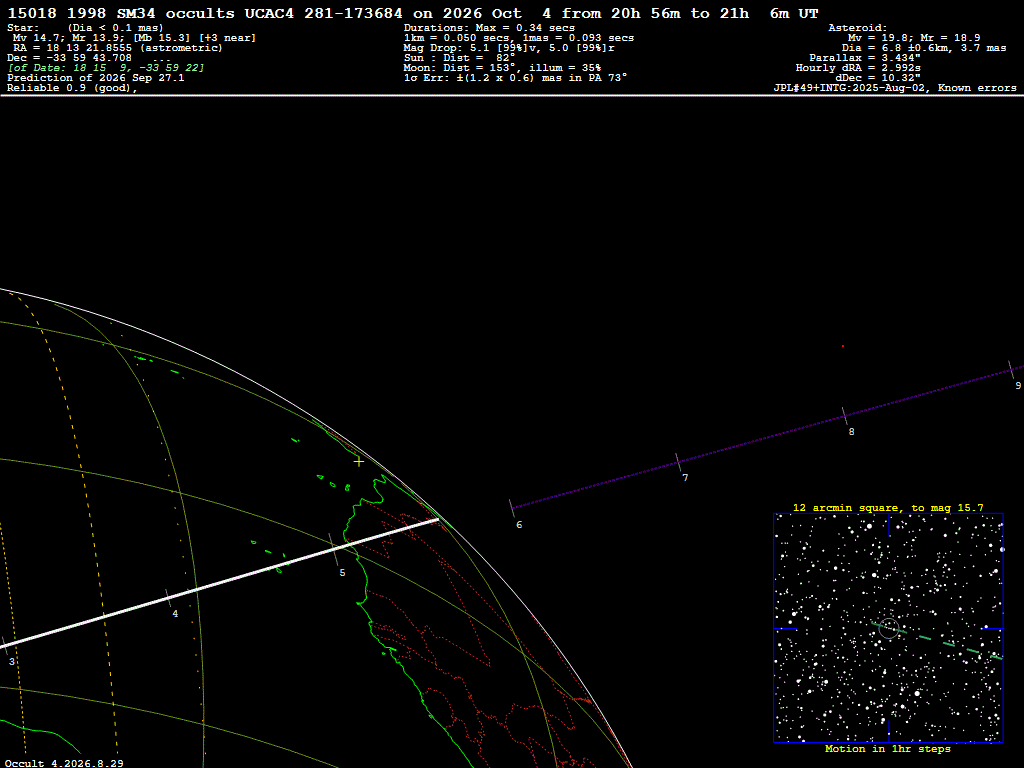Viewport: 1024px width, 768px height.
Task: Select tick mark labeled 4 on white path
Action: click(x=168, y=597)
